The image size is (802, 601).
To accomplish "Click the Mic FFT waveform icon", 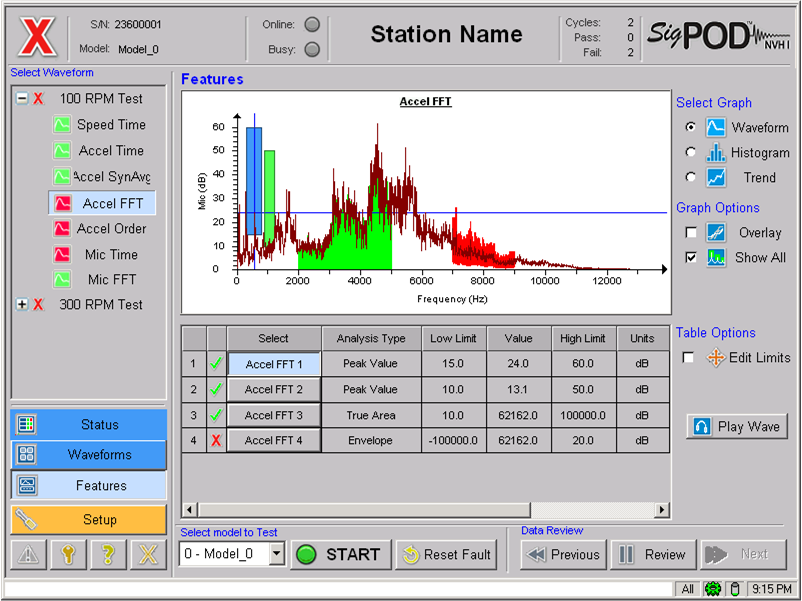I will pos(62,280).
